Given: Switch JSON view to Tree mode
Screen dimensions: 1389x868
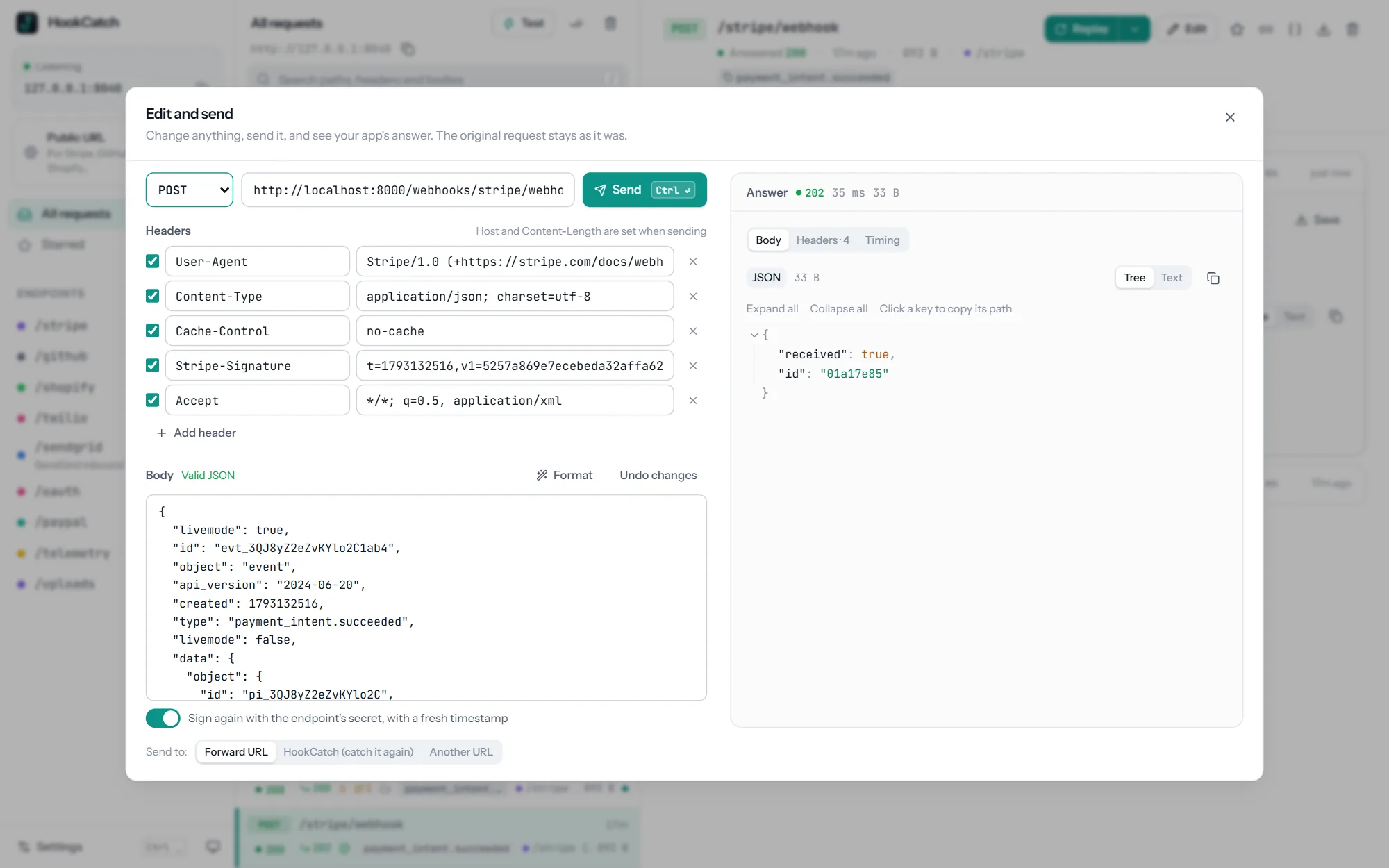Looking at the screenshot, I should click(1135, 278).
